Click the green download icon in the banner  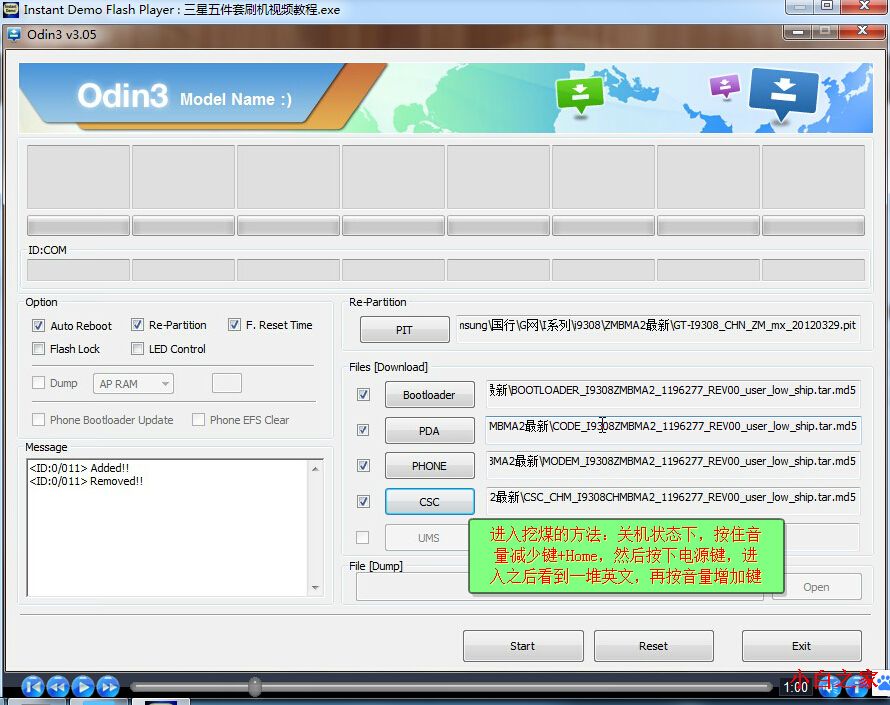pyautogui.click(x=580, y=94)
